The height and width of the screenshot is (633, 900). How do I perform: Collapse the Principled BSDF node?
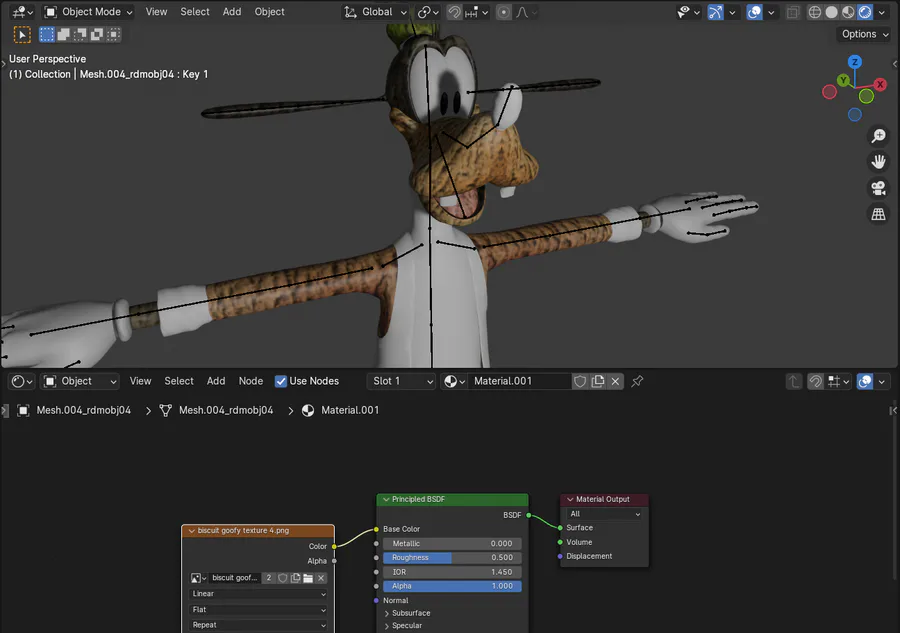tap(386, 499)
